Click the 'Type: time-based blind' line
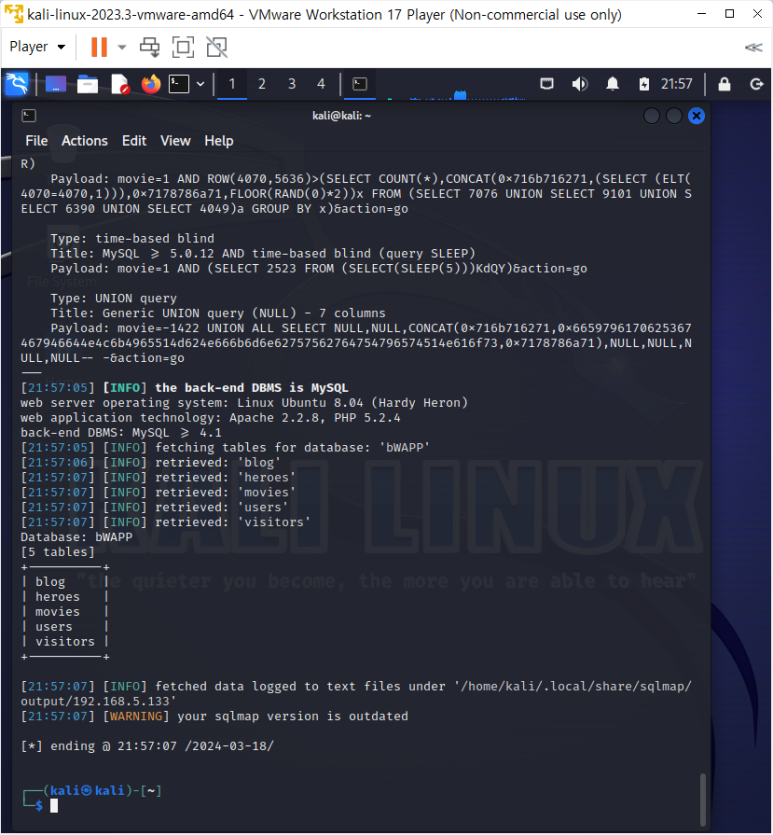The width and height of the screenshot is (773, 835). 133,239
